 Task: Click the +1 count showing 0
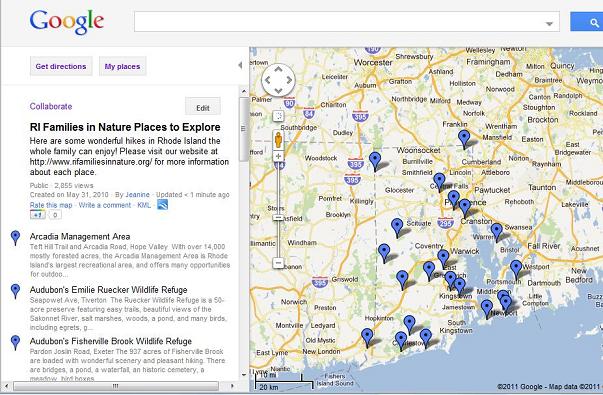pyautogui.click(x=55, y=215)
